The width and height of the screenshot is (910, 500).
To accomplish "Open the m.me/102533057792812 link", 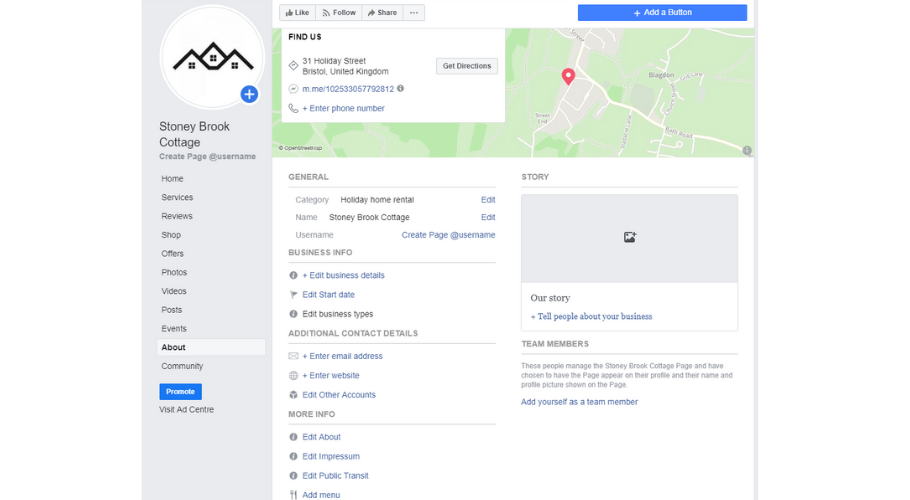I will point(348,89).
